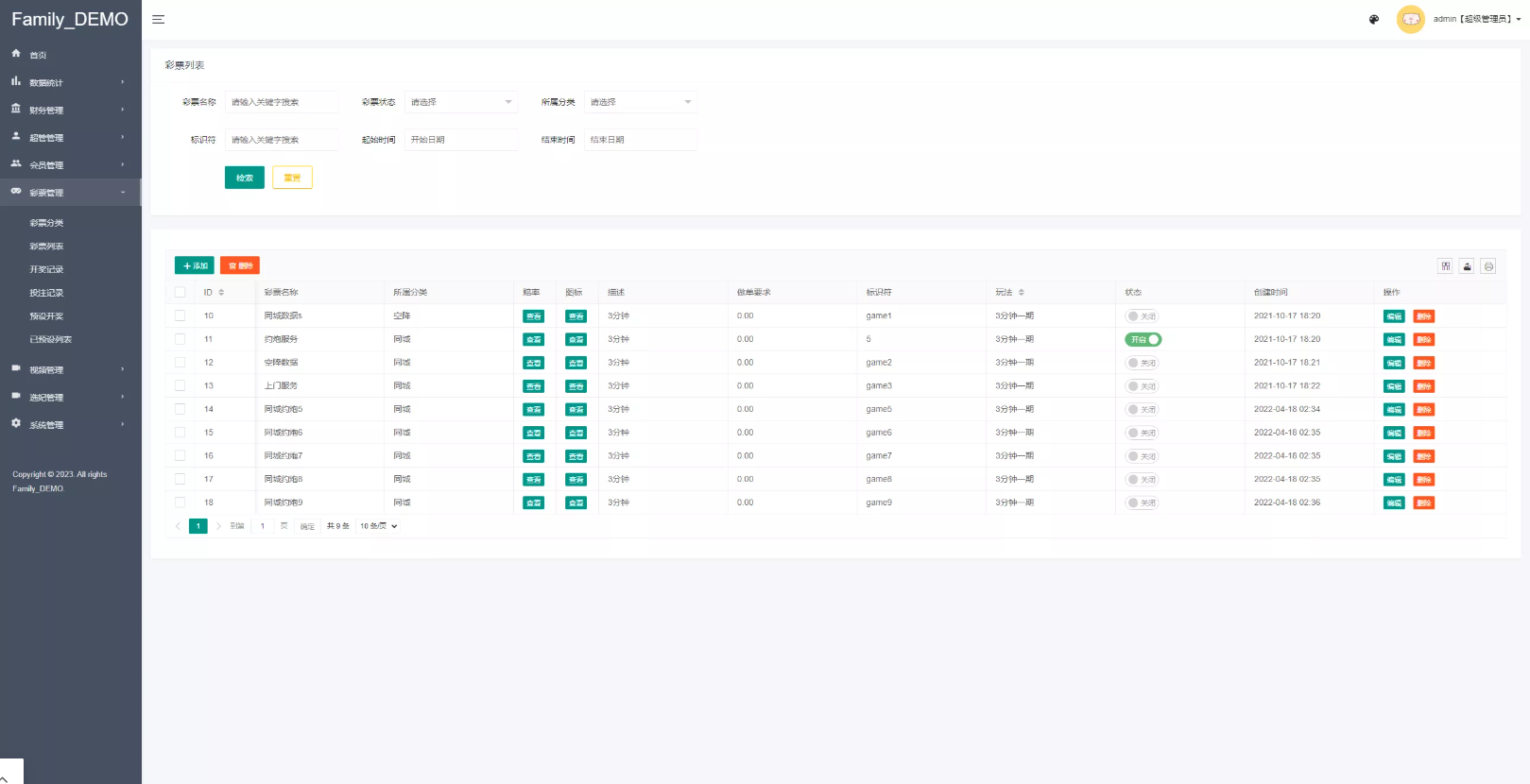1530x784 pixels.
Task: Enable the status switch for row 10
Action: coord(1142,316)
